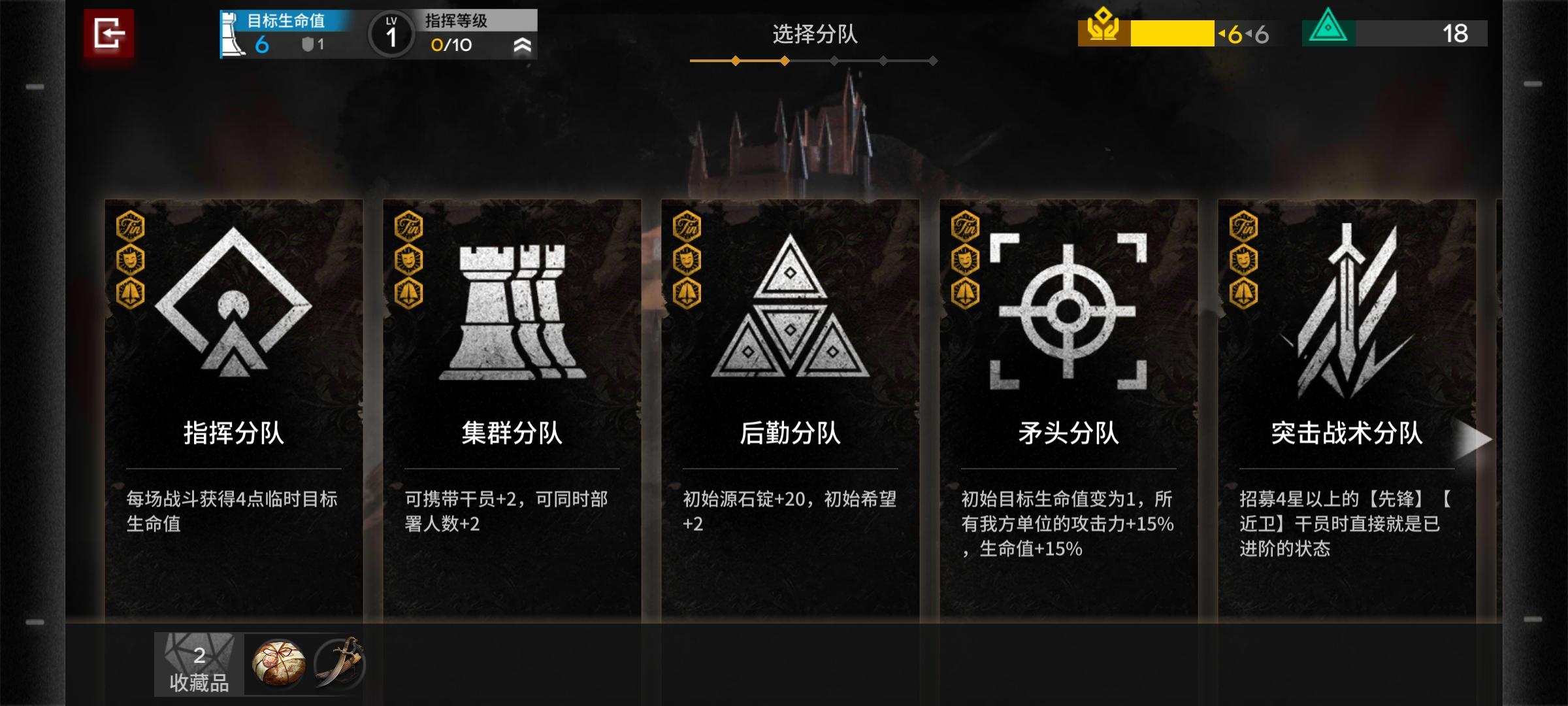Choose the 集群分队 squad name label

(x=512, y=433)
